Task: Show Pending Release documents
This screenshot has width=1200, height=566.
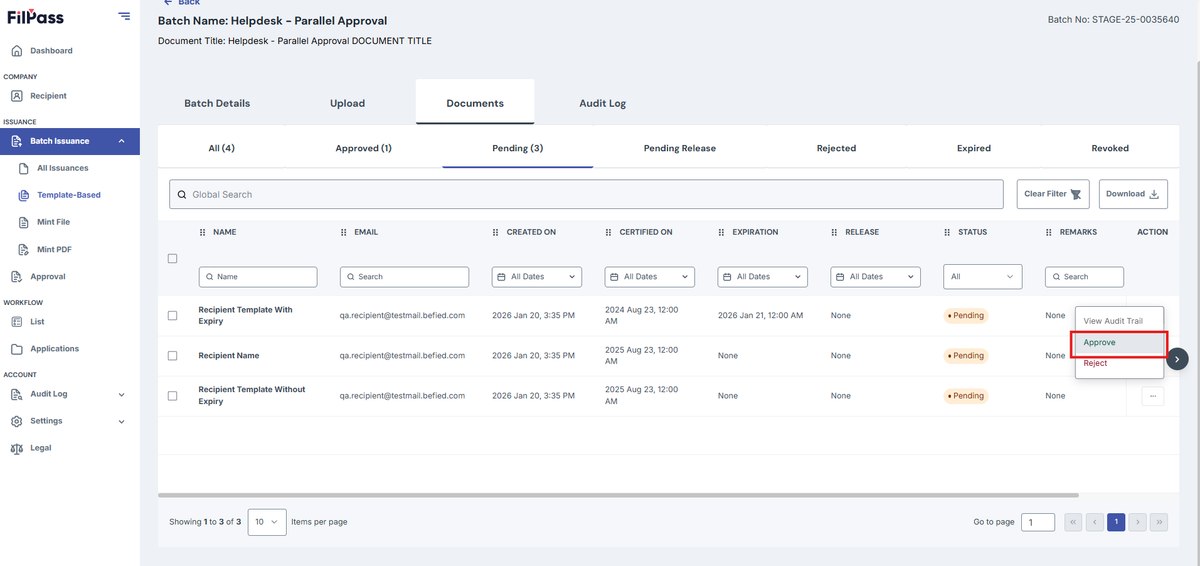Action: [x=679, y=148]
